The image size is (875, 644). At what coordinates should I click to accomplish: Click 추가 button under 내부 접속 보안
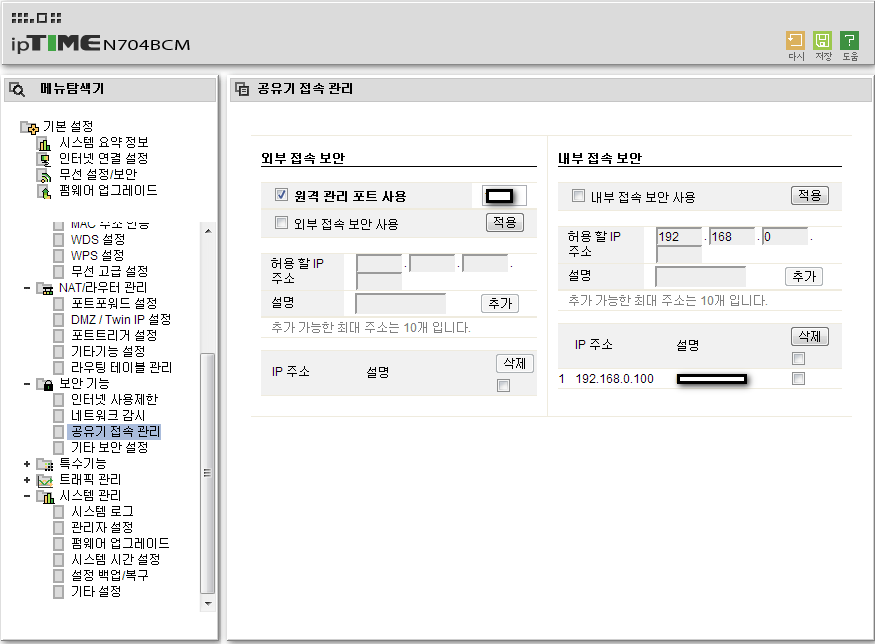coord(804,276)
